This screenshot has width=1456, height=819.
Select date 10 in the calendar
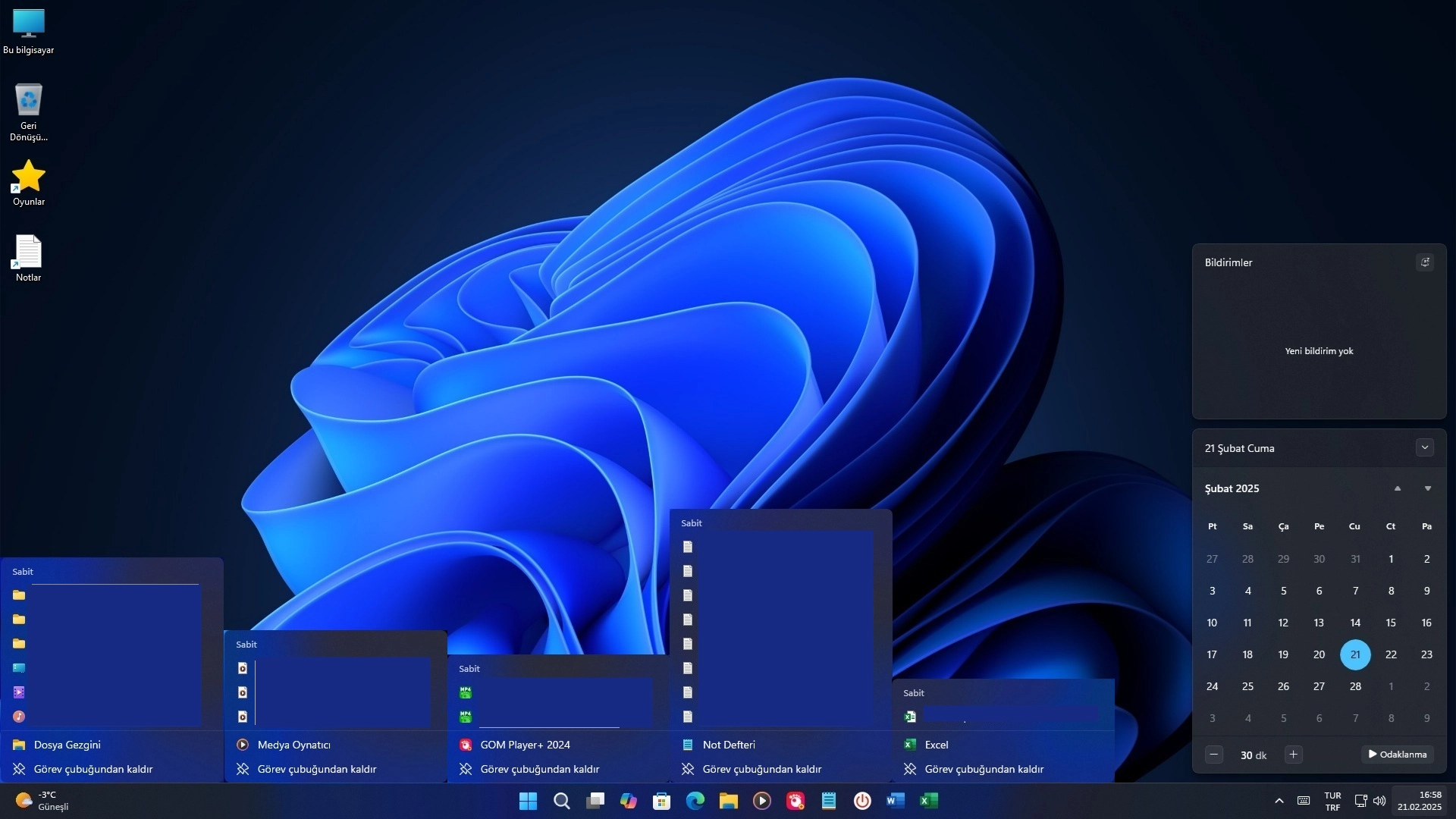pyautogui.click(x=1212, y=623)
